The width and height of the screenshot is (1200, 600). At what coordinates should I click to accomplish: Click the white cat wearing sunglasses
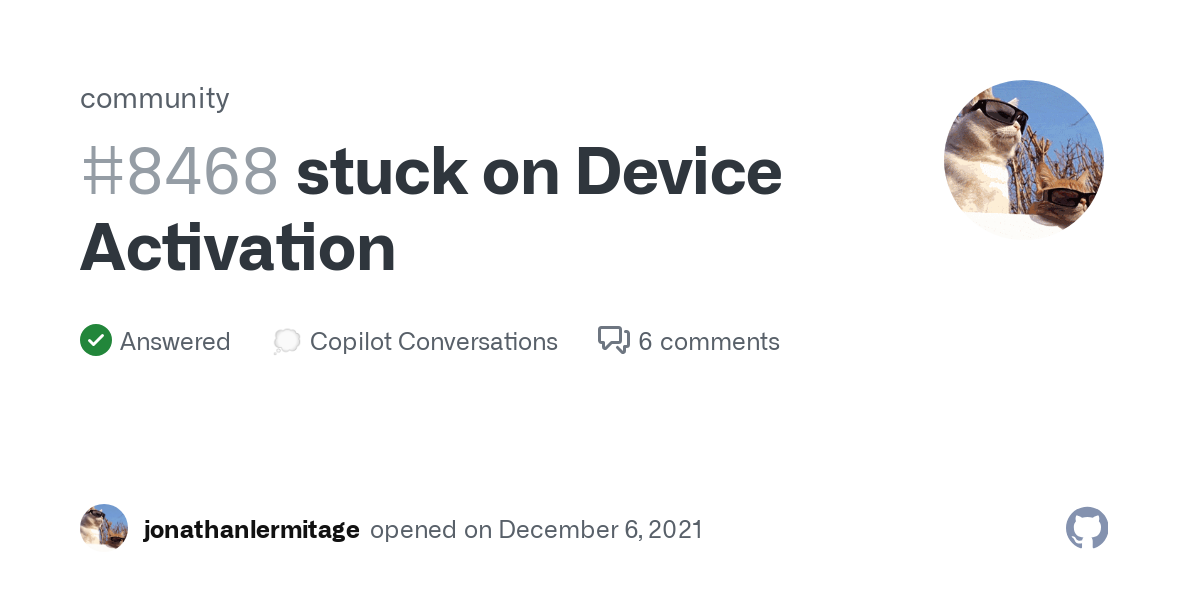point(983,150)
